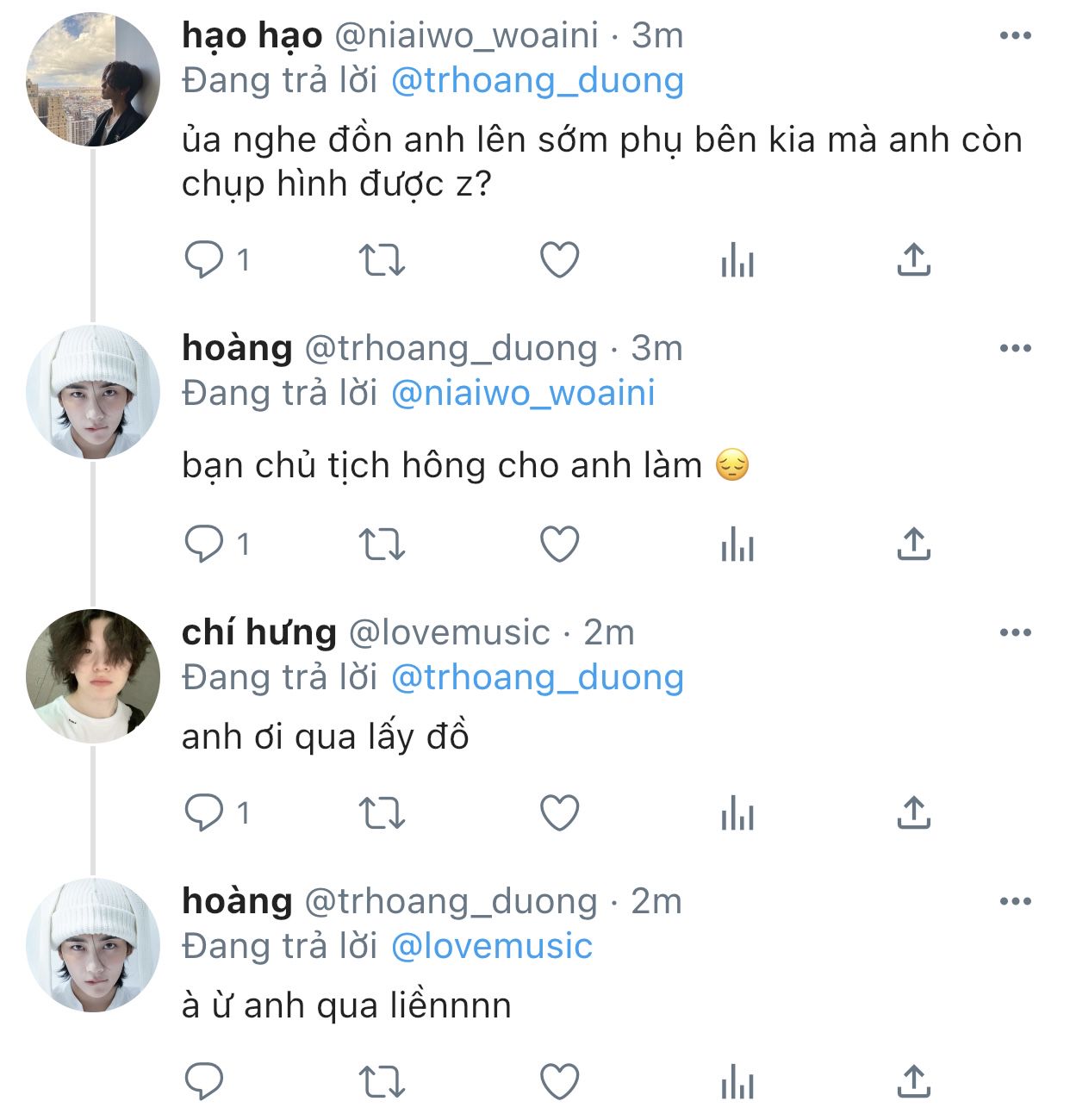The image size is (1070, 1120).
Task: Like hoàng's tweet about chủ tịch
Action: click(559, 544)
